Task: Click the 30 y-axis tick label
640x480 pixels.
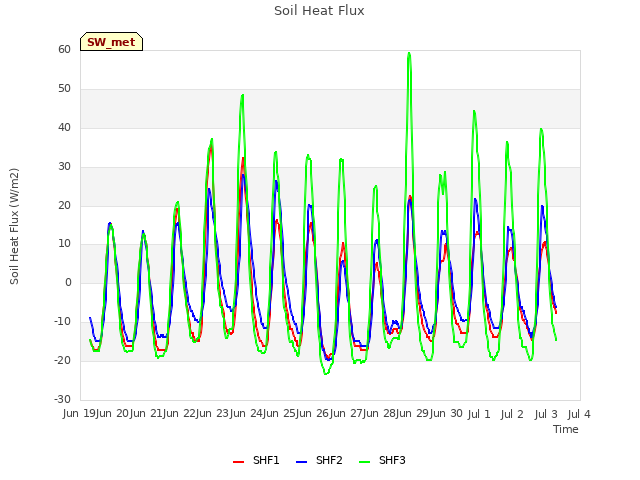Action: tap(64, 166)
